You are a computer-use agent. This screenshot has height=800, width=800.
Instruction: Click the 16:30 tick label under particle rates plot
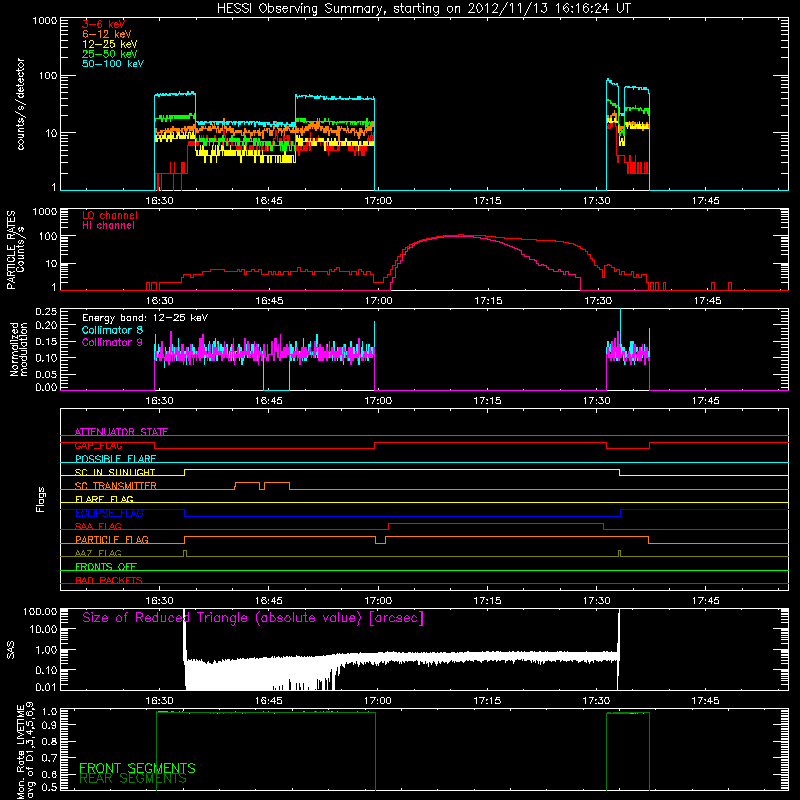pos(160,301)
